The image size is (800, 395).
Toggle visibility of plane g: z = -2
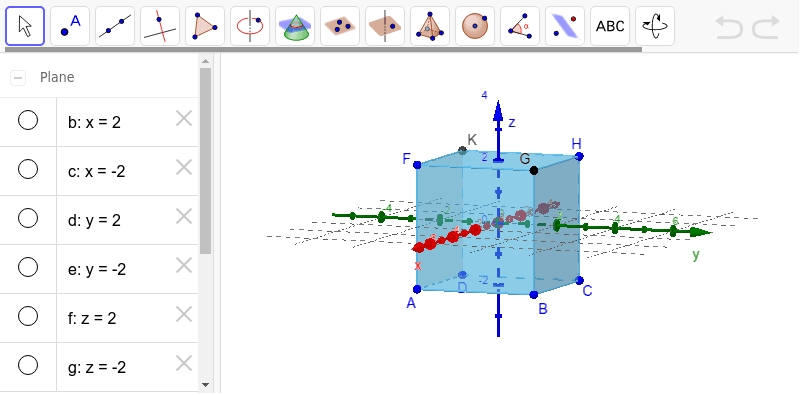tap(28, 365)
